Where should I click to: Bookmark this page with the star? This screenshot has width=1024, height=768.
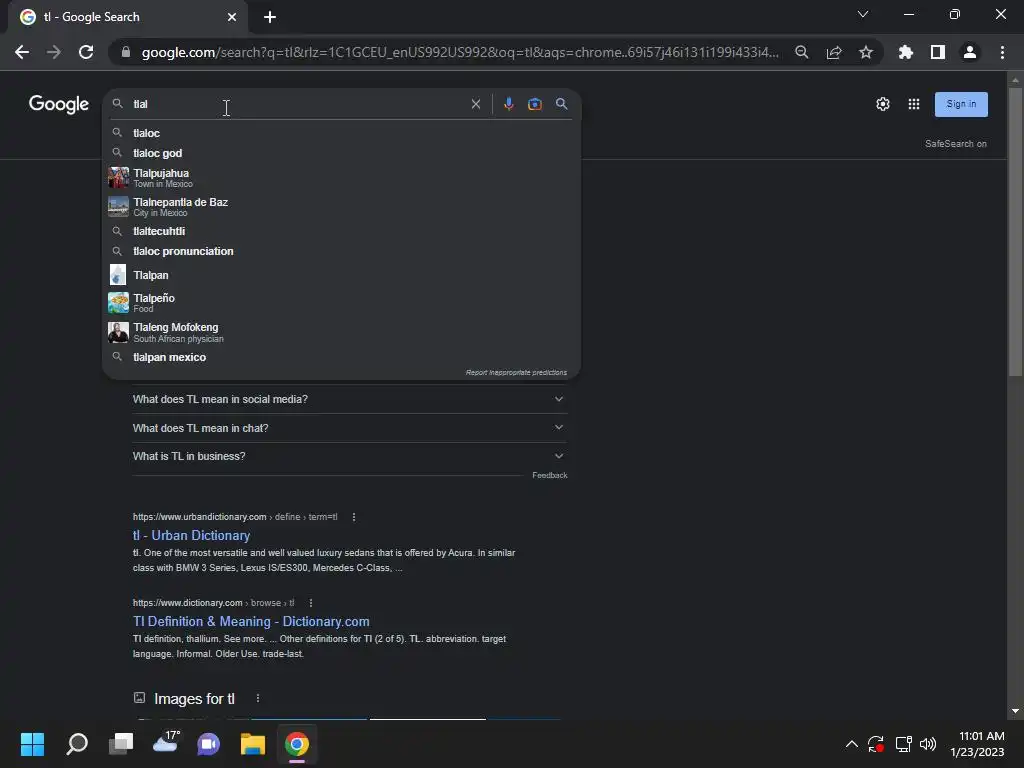click(x=866, y=52)
